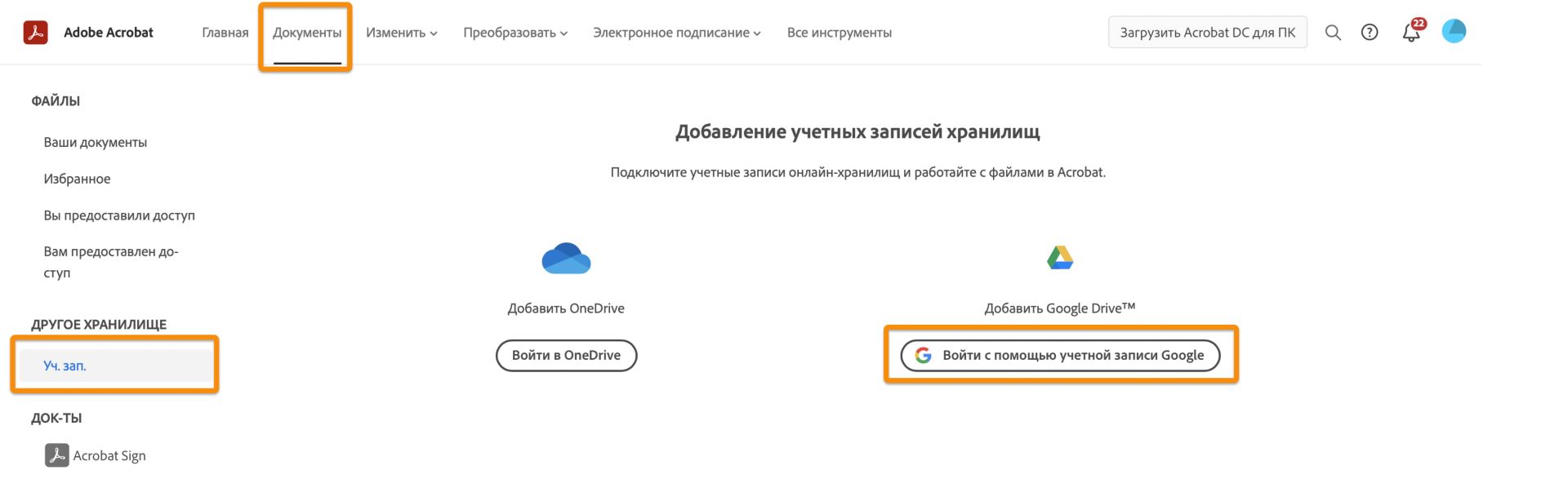1568x488 pixels.
Task: Open the help question mark icon
Action: [1370, 33]
